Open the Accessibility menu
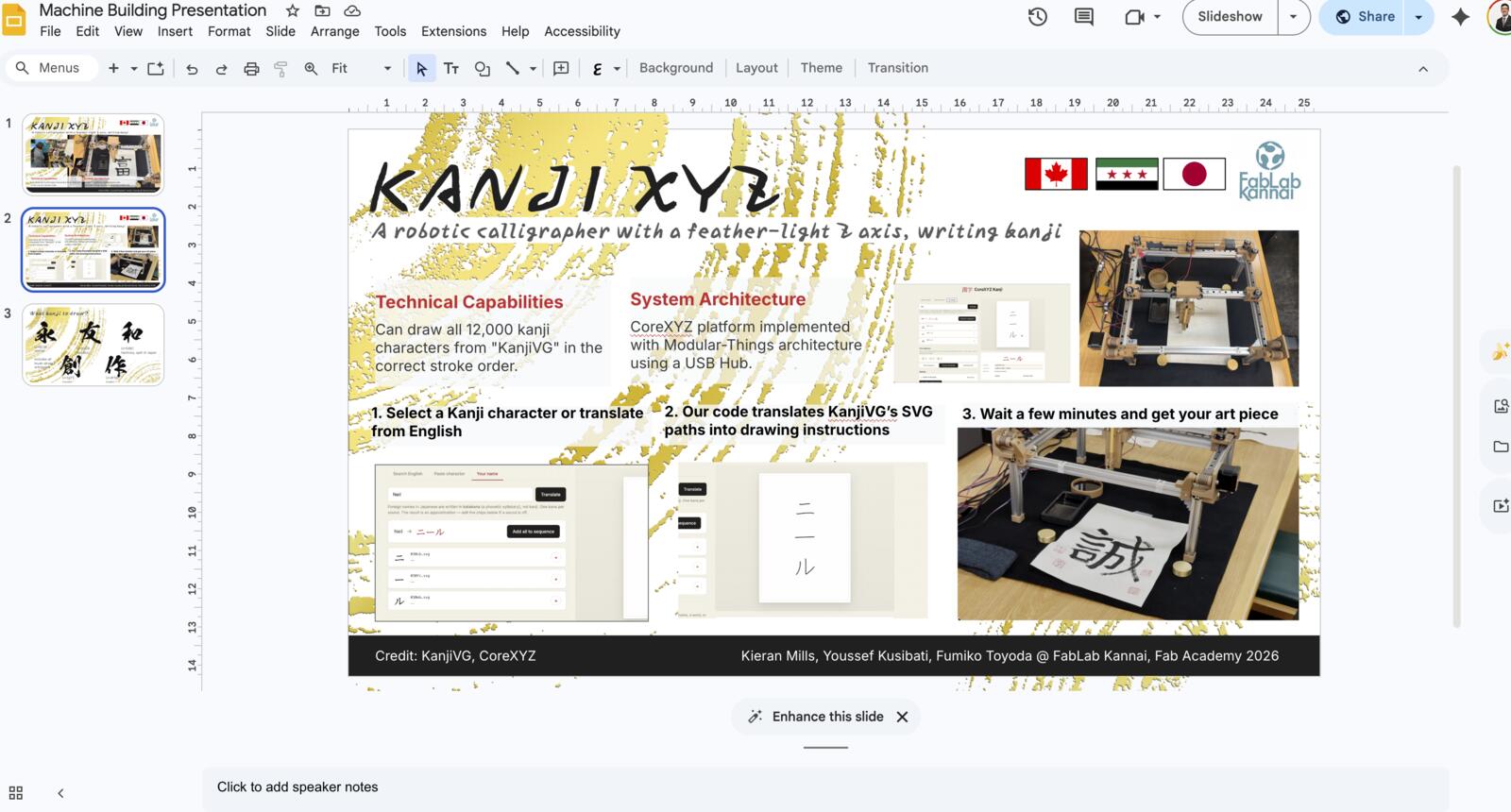Image resolution: width=1511 pixels, height=812 pixels. 582,31
